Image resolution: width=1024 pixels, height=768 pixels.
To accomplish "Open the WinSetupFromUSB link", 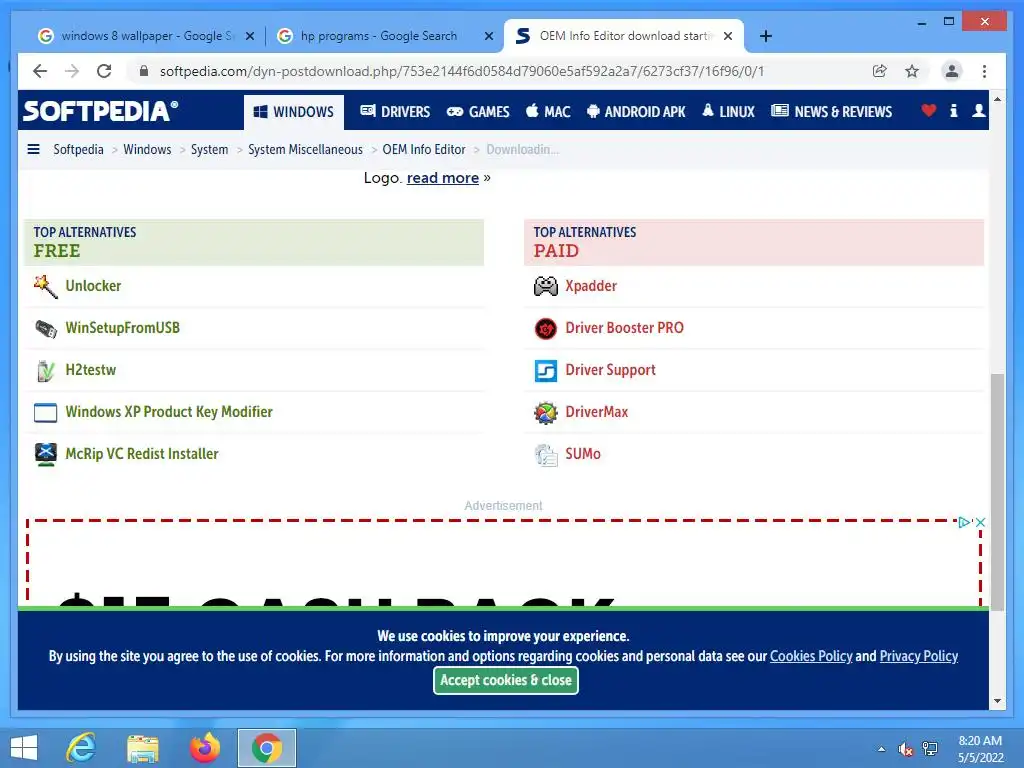I will coord(122,328).
